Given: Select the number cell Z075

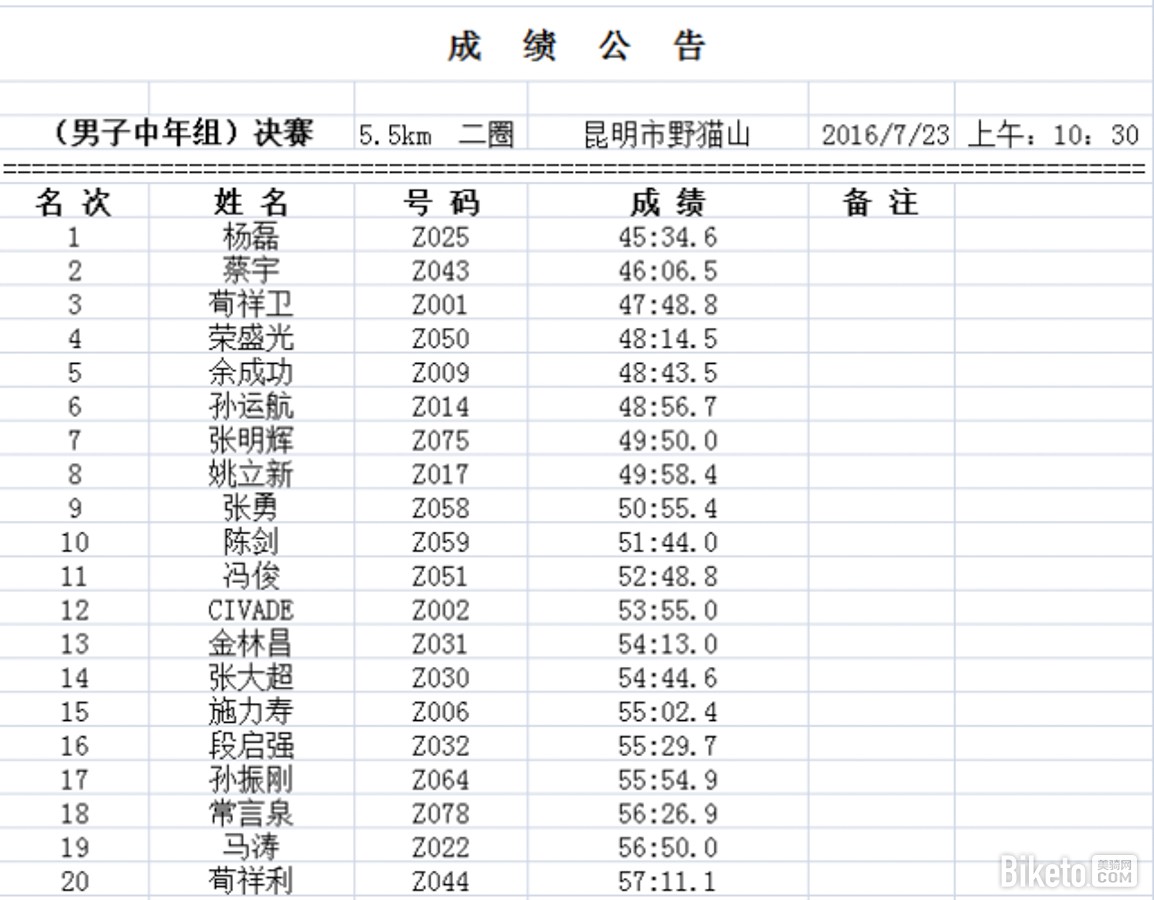Looking at the screenshot, I should click(440, 440).
